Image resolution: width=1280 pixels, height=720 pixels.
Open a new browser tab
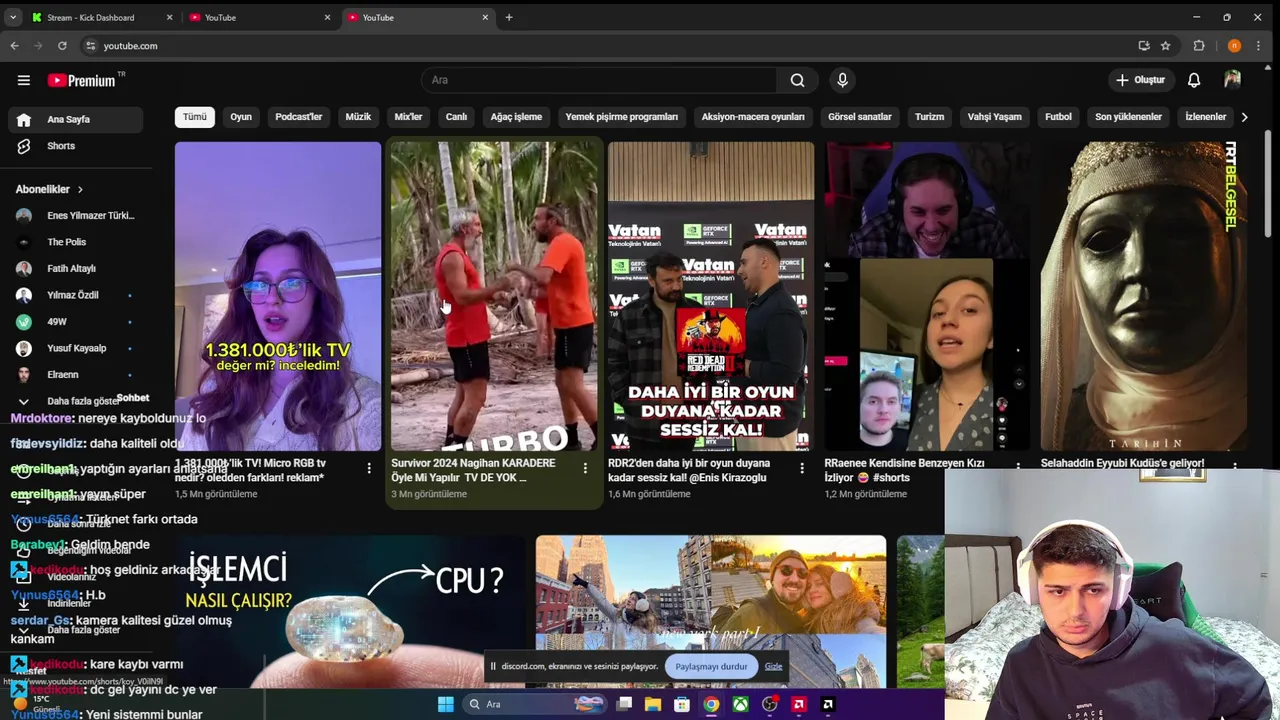(508, 17)
